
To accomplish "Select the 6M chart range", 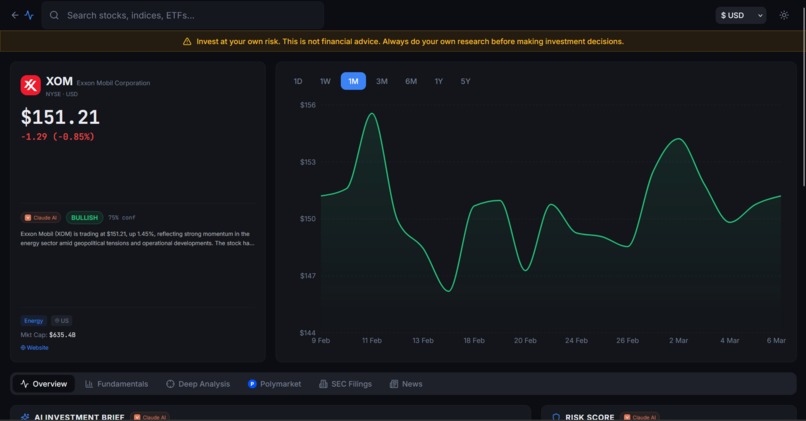I will pyautogui.click(x=411, y=81).
